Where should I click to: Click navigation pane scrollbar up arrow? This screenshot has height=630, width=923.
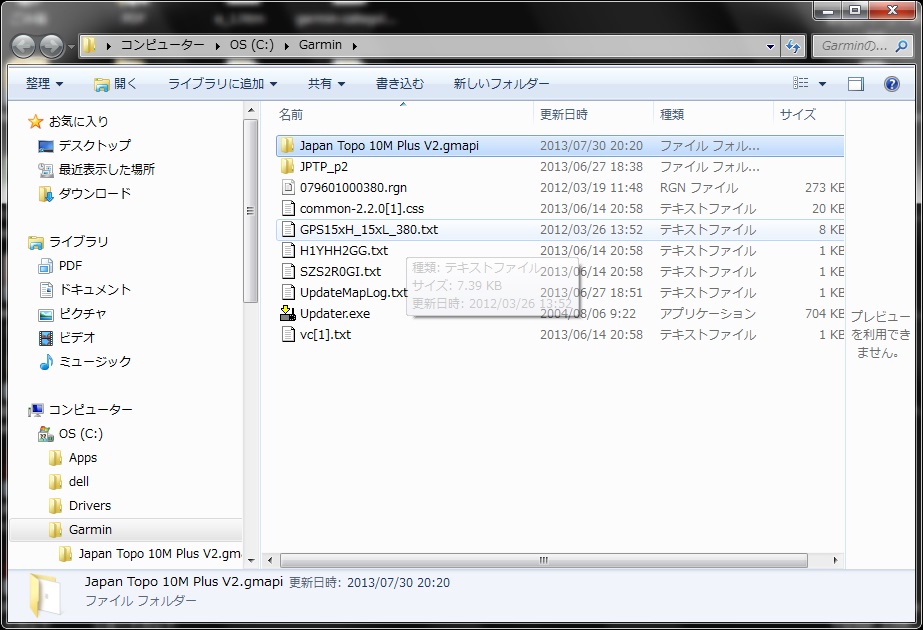pyautogui.click(x=251, y=110)
